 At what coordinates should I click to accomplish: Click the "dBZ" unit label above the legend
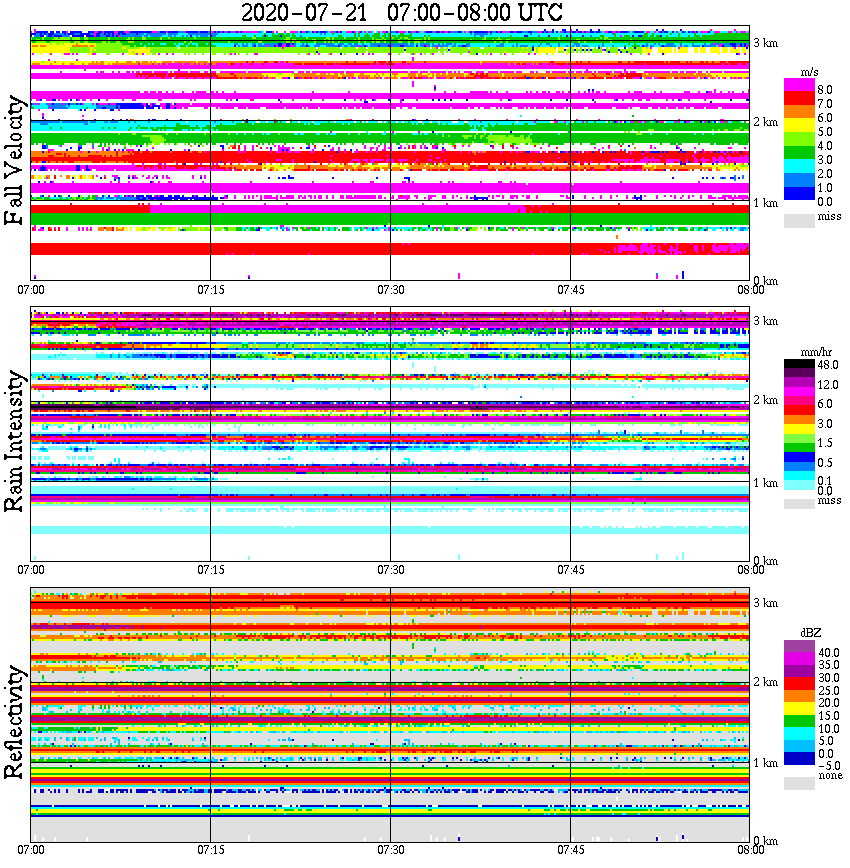tap(811, 633)
